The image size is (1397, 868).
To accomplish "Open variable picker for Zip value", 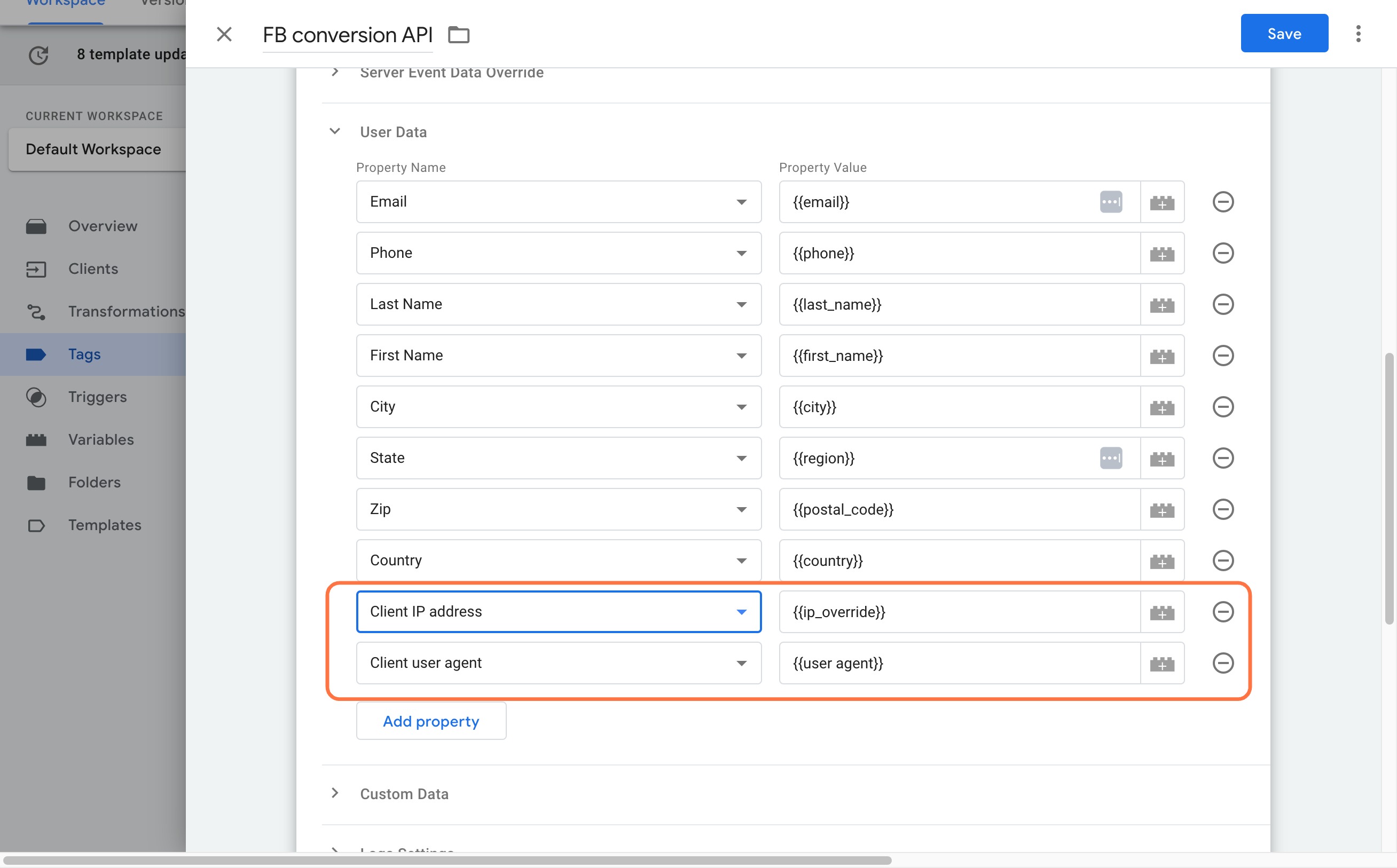I will click(x=1161, y=509).
